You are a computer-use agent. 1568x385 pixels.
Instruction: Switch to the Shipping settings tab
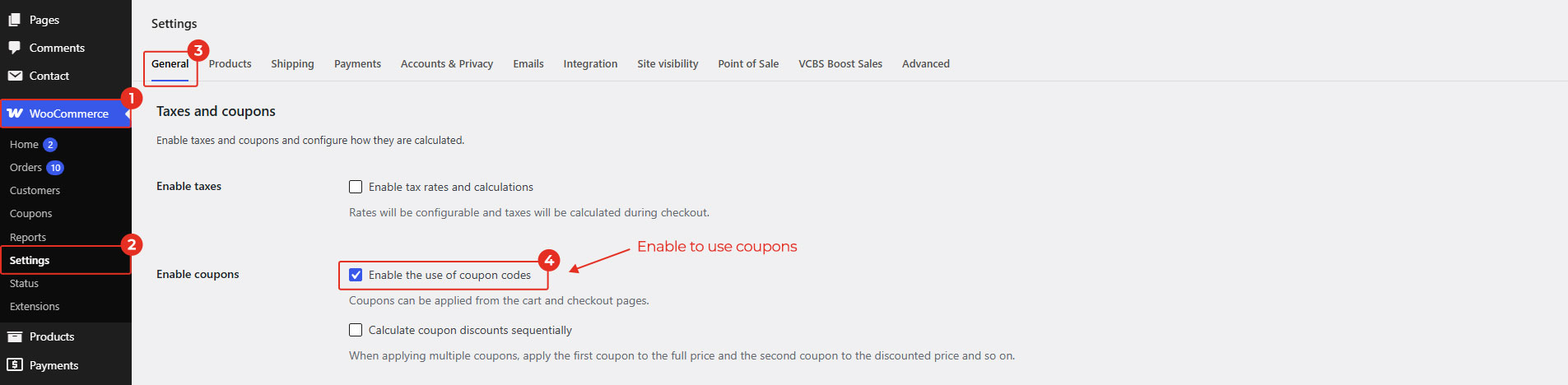tap(292, 64)
